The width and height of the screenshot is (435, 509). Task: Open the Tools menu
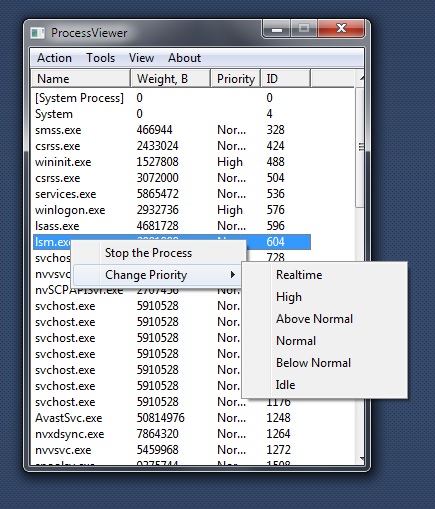tap(101, 58)
